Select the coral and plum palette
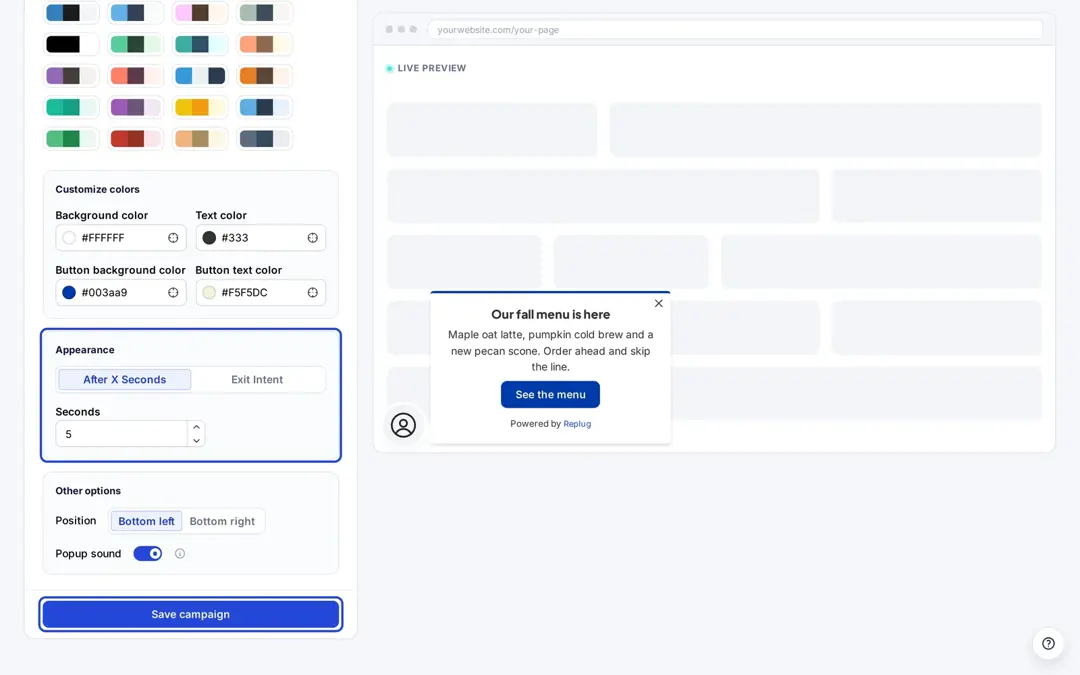The width and height of the screenshot is (1080, 675). 136,76
